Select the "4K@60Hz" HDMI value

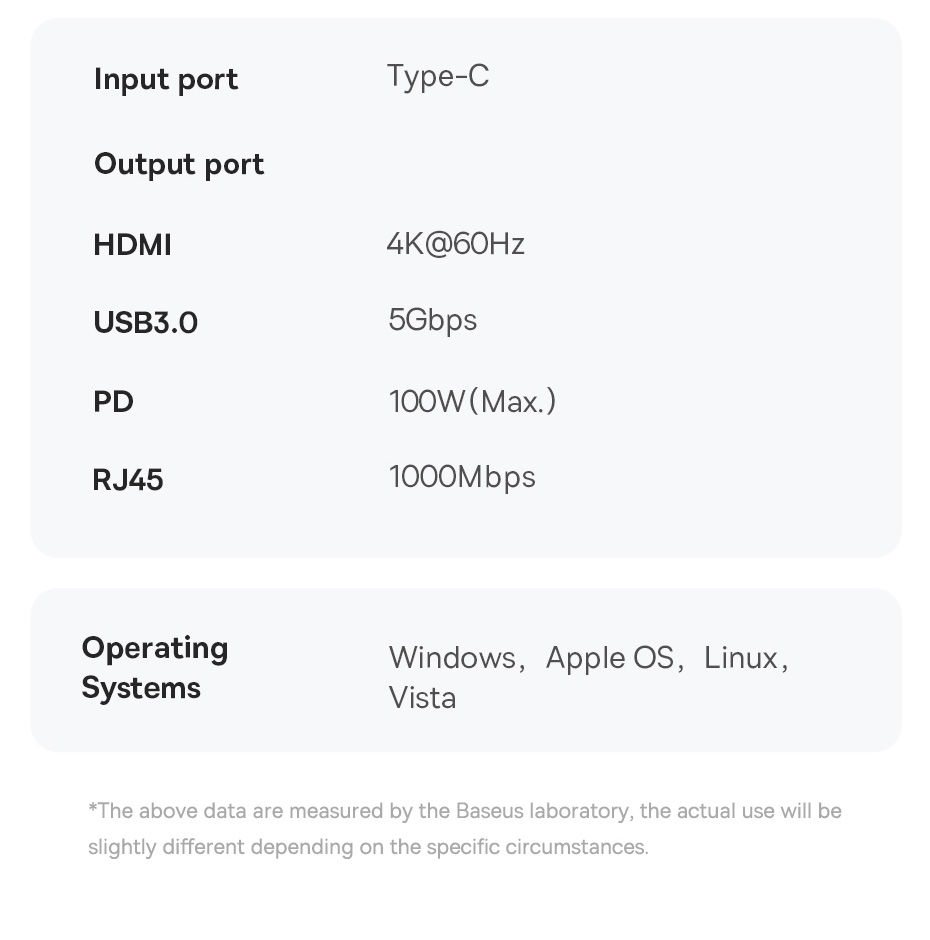pos(455,244)
